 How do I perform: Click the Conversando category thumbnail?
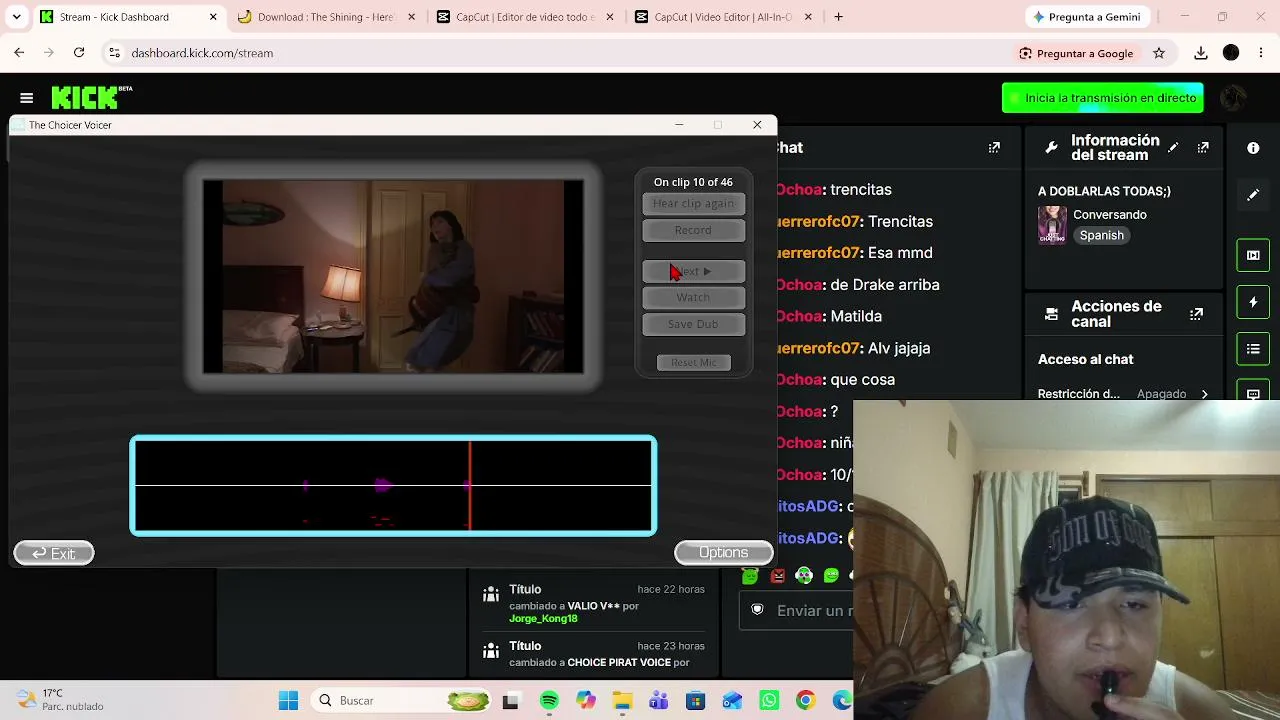(x=1052, y=225)
